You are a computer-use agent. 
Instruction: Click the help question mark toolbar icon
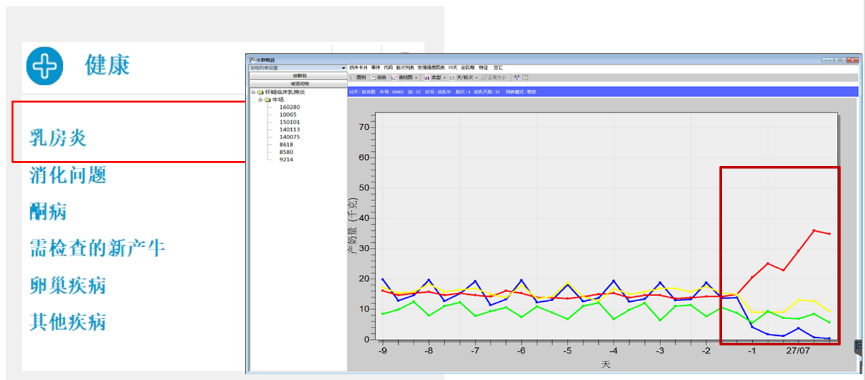525,78
